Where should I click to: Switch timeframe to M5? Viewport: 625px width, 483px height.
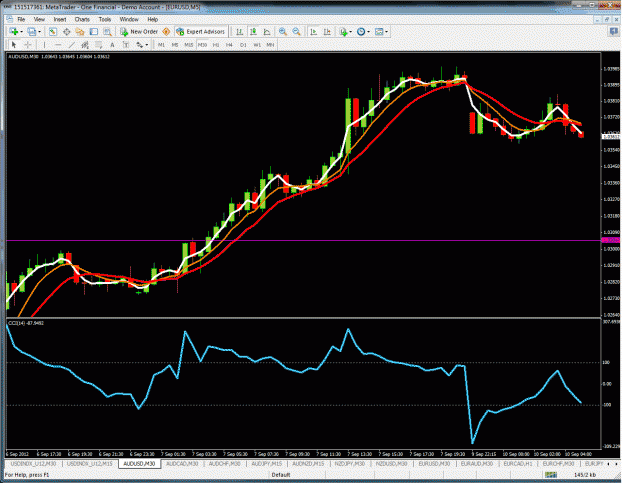(175, 45)
